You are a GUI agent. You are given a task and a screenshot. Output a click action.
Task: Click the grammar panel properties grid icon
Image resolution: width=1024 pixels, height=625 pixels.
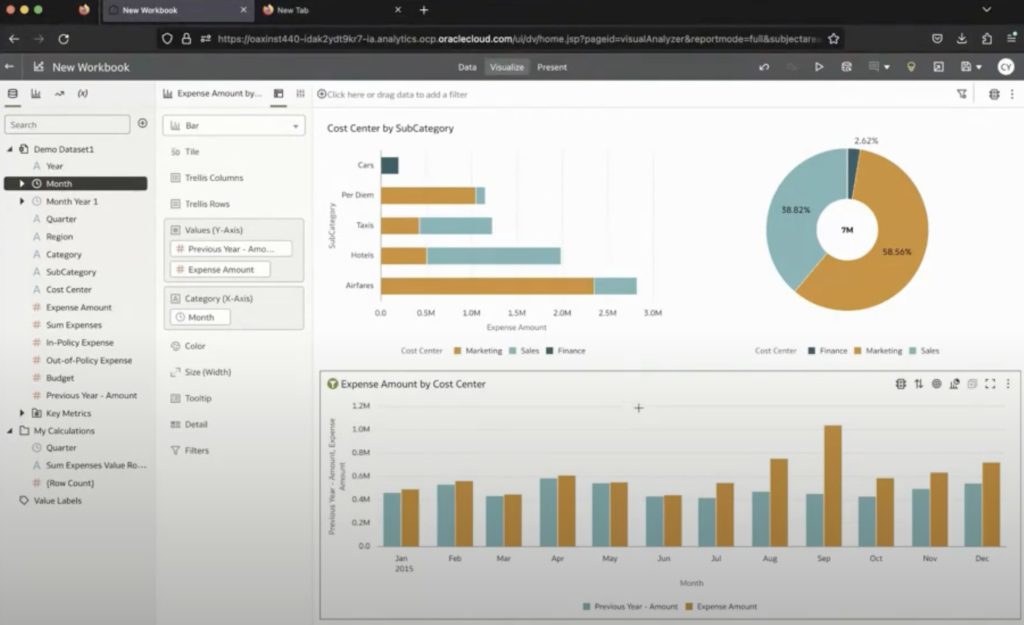300,93
